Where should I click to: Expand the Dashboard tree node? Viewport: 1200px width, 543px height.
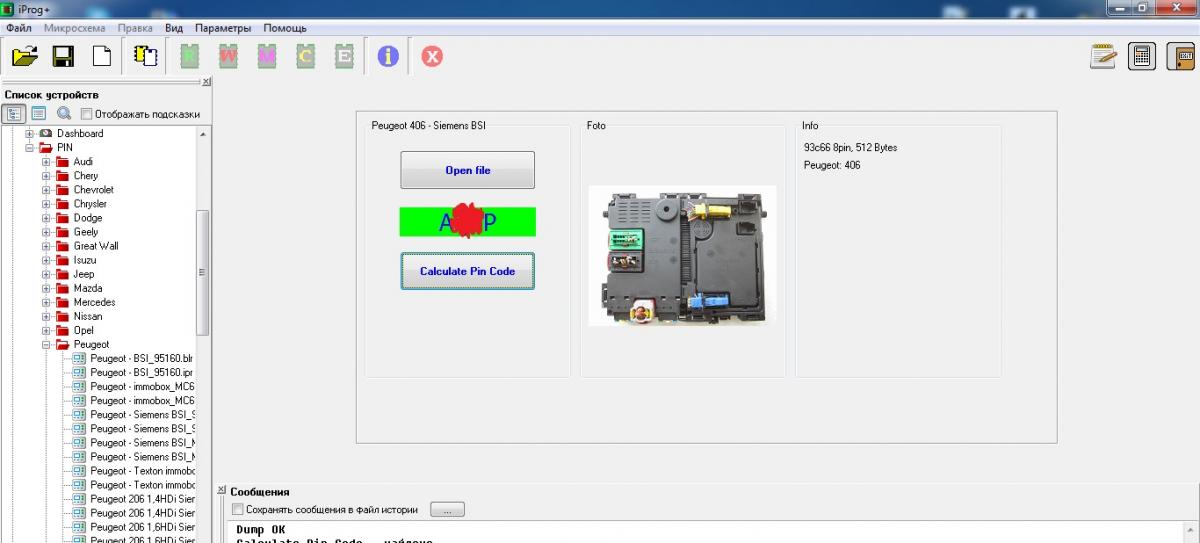coord(30,133)
